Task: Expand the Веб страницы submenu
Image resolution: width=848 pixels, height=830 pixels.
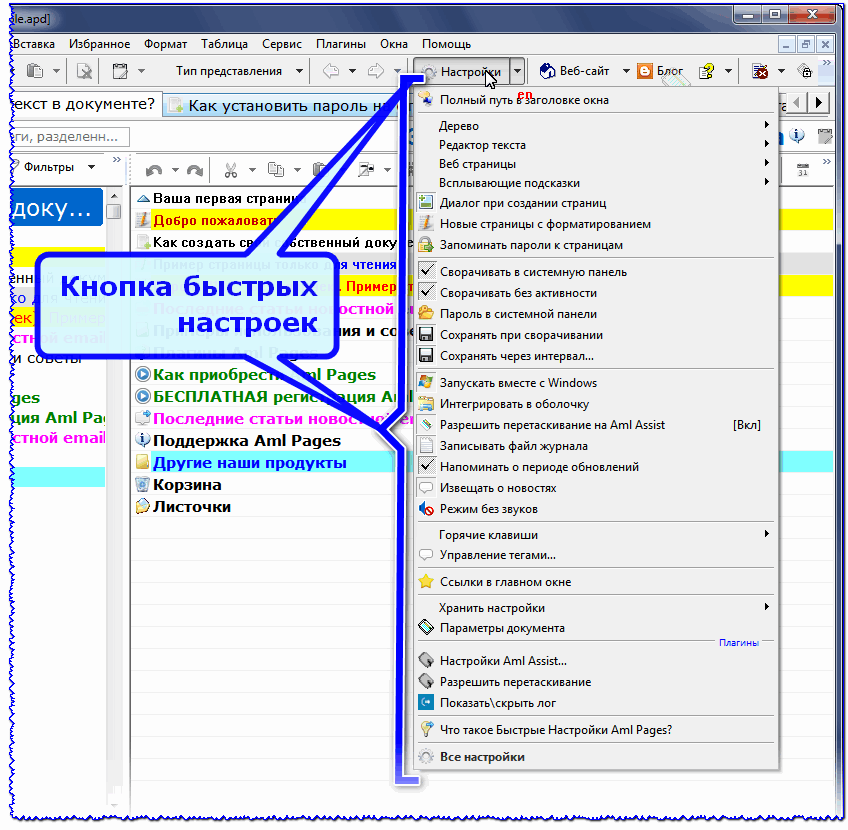Action: pyautogui.click(x=596, y=164)
